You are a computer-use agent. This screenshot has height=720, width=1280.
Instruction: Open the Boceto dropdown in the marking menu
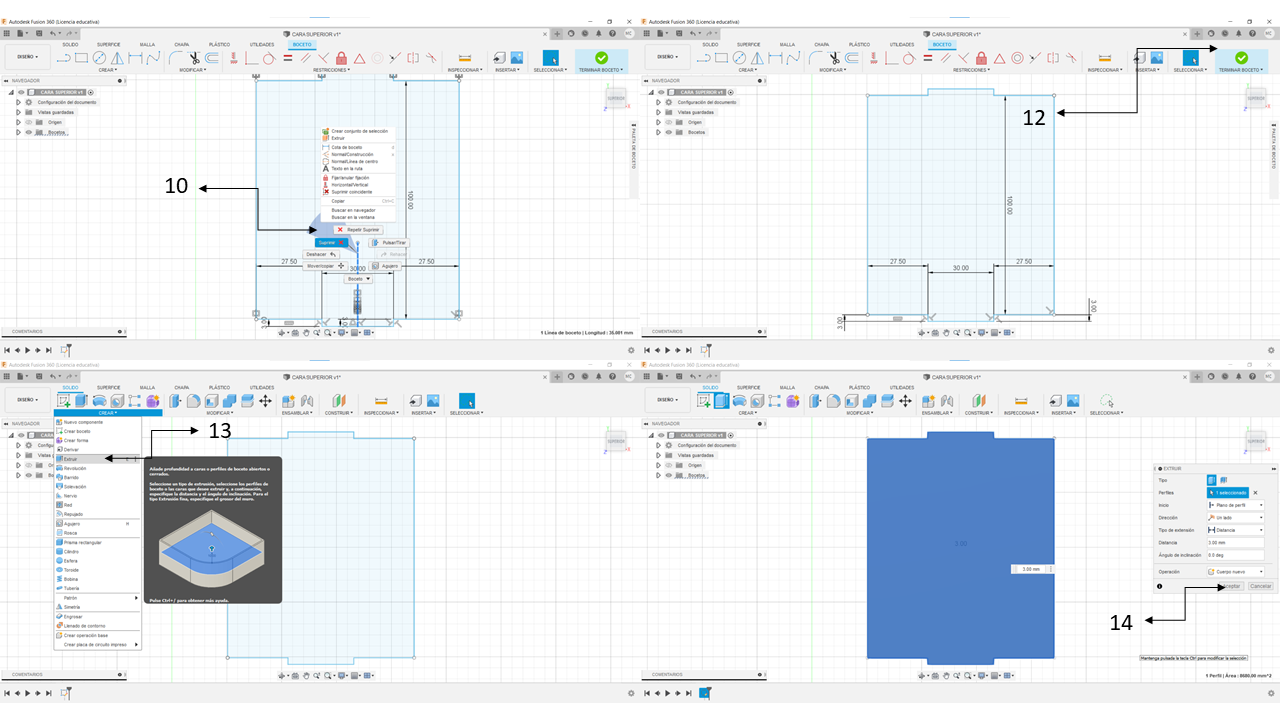tap(359, 279)
